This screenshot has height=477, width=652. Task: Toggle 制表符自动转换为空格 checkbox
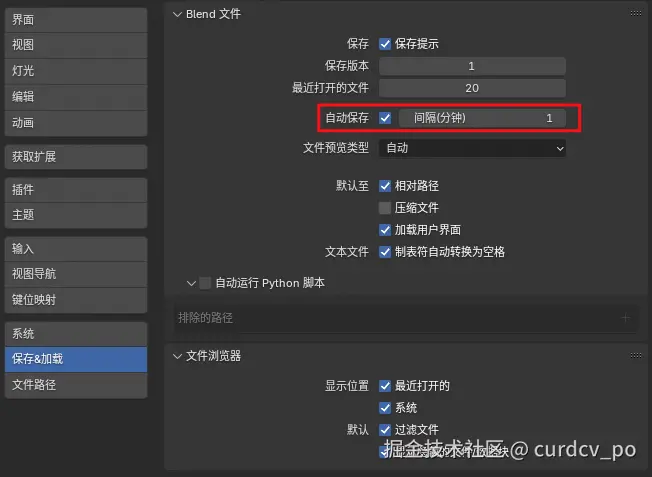(385, 252)
